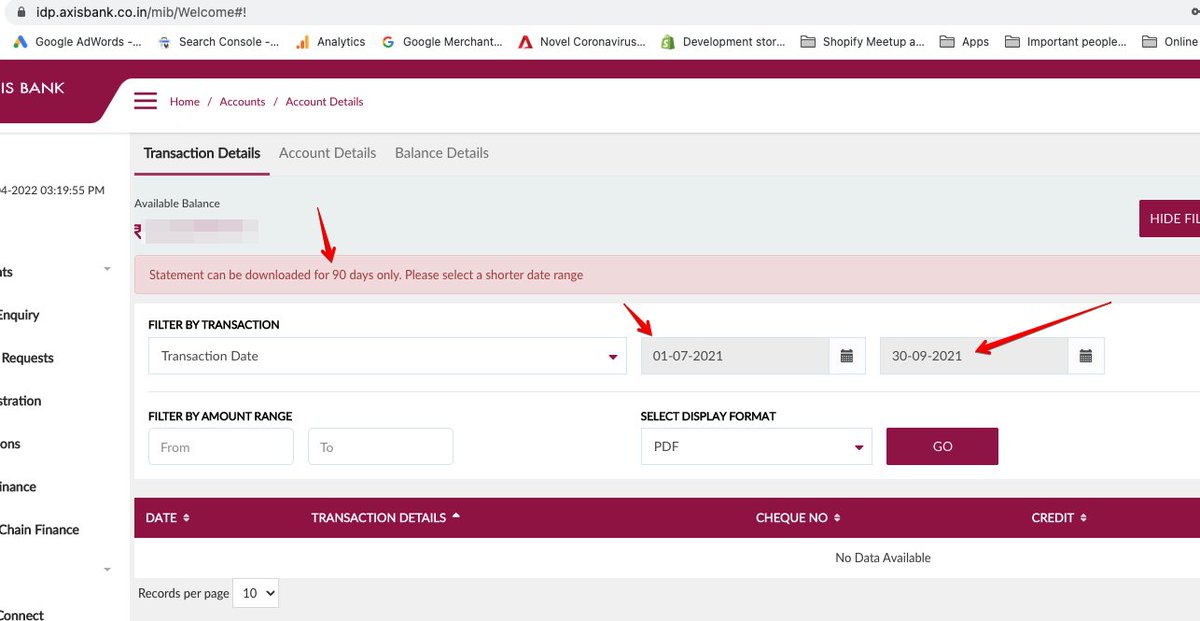
Task: Open the Chain Finance sidebar item
Action: pyautogui.click(x=39, y=530)
